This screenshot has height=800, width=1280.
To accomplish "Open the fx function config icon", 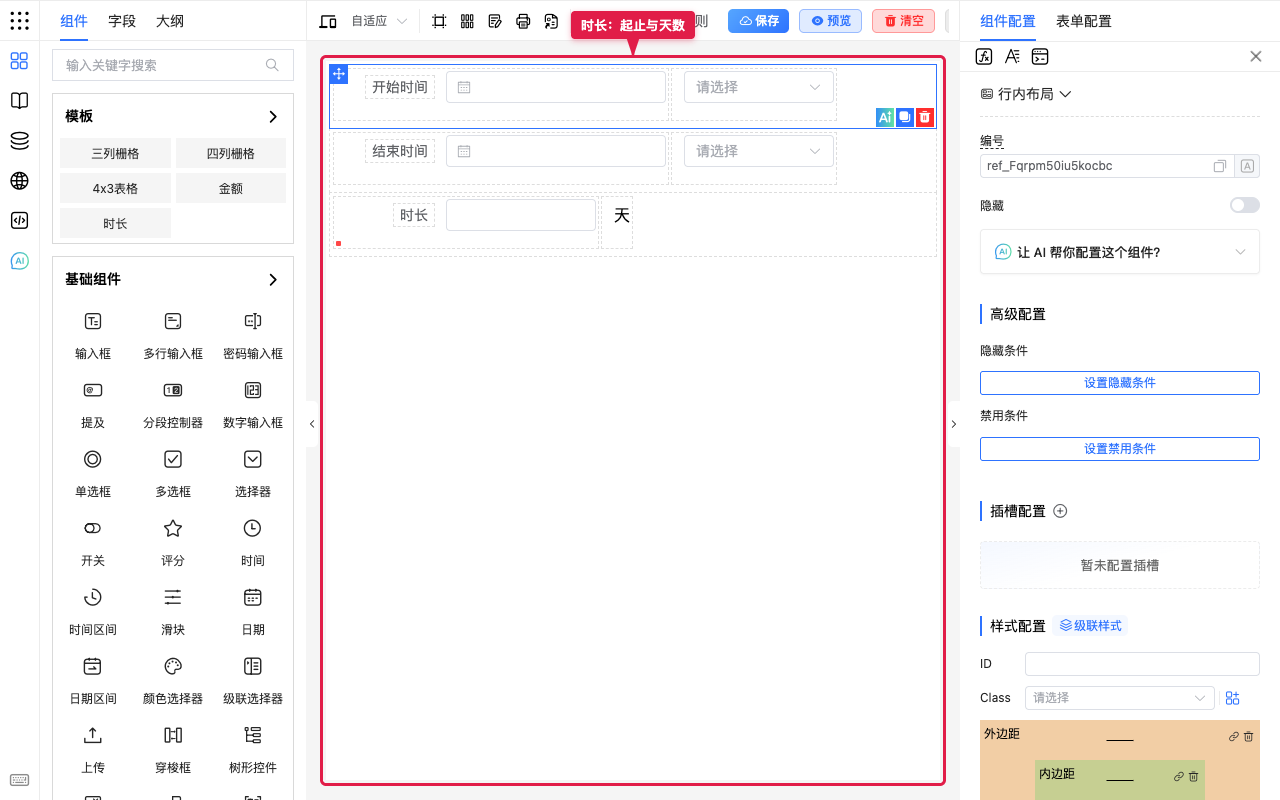I will (984, 57).
